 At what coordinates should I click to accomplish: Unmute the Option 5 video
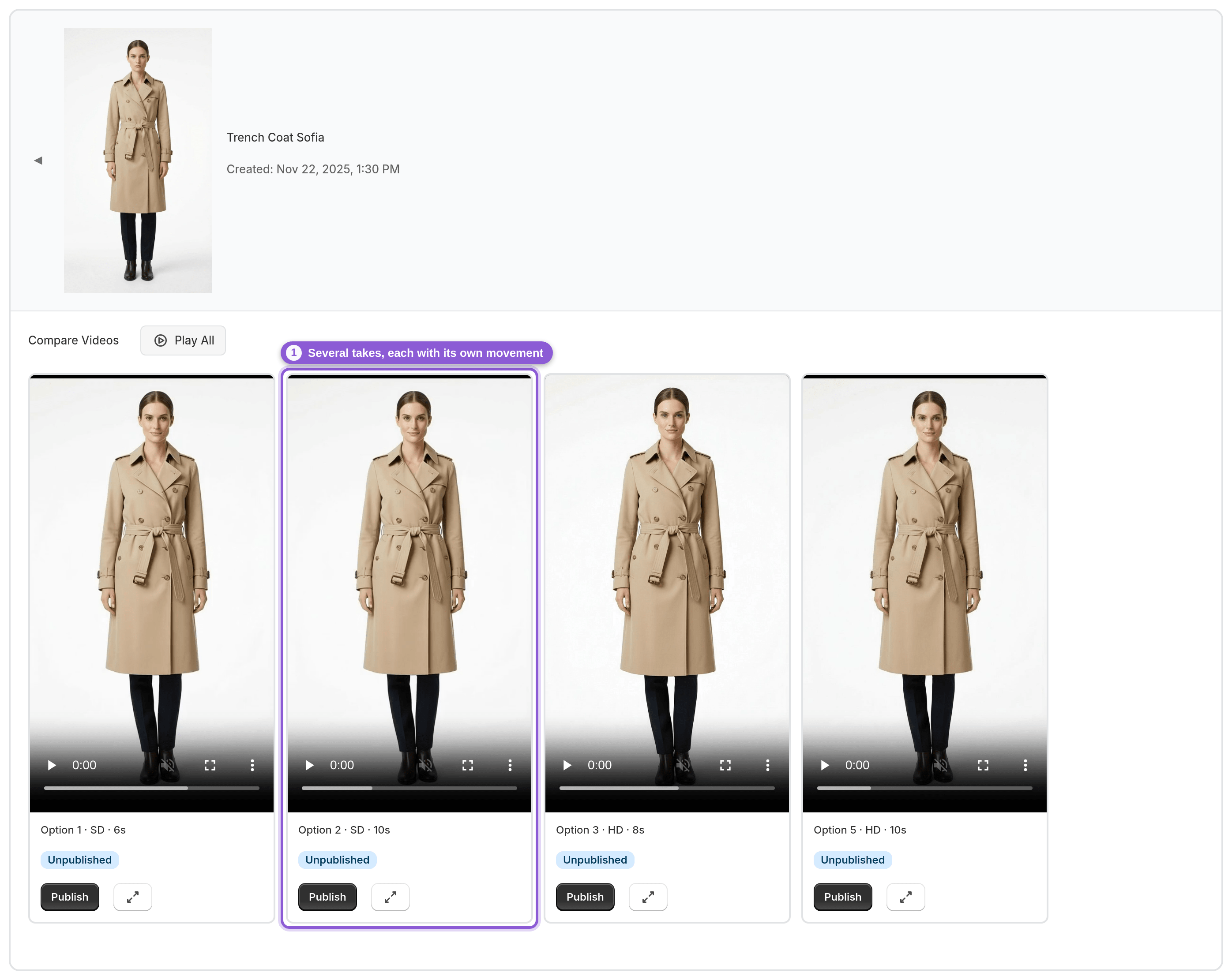(x=941, y=765)
